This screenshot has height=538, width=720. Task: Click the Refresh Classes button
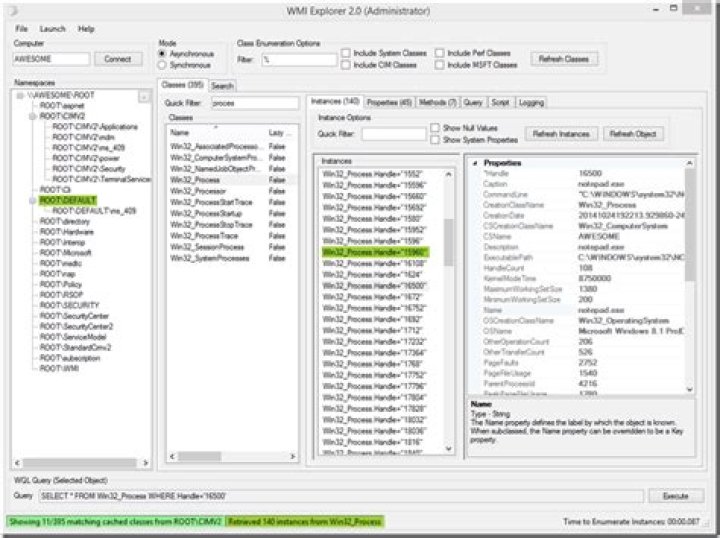point(564,59)
